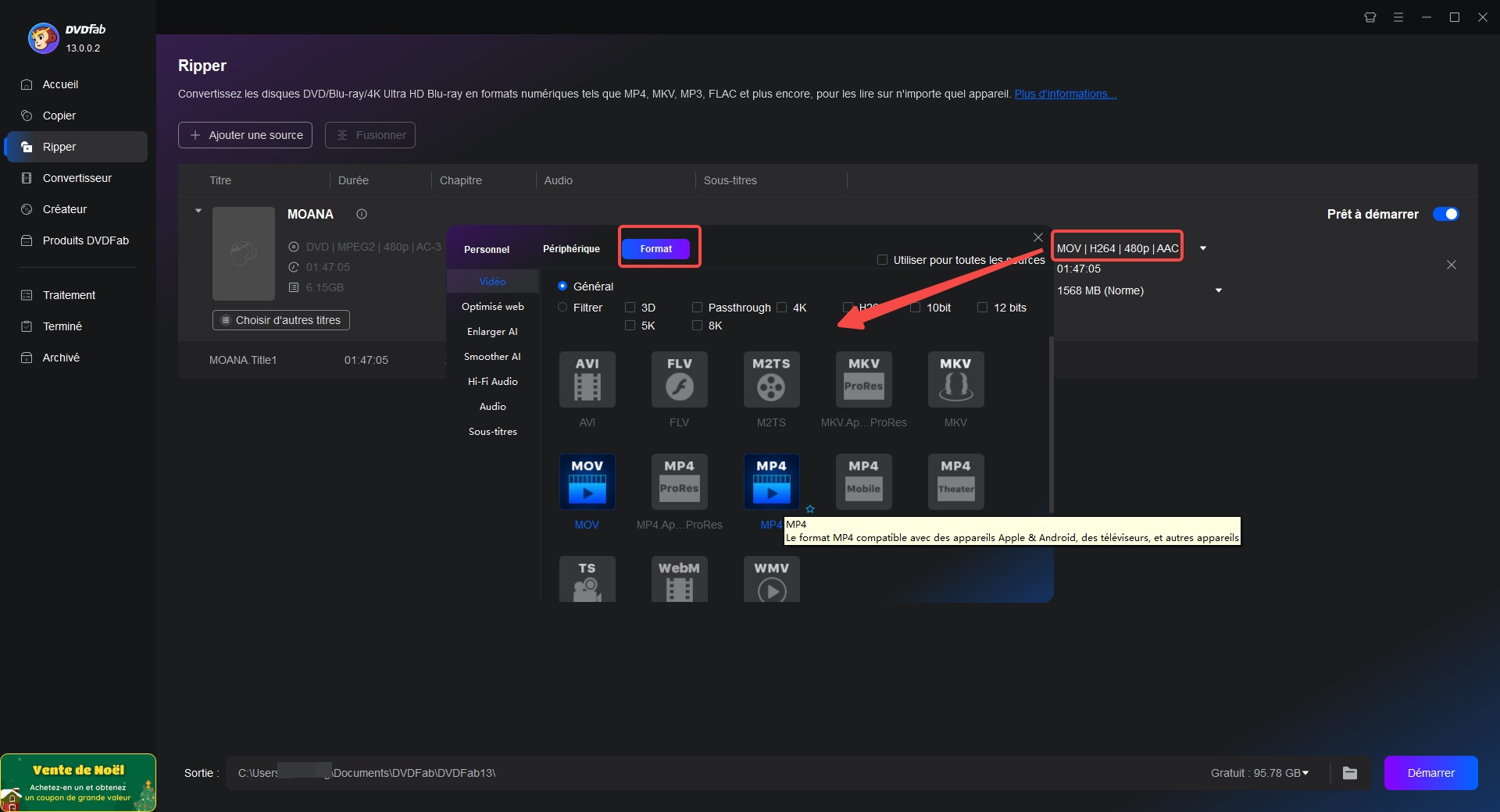Pick the highlighted MP4 format icon

771,482
